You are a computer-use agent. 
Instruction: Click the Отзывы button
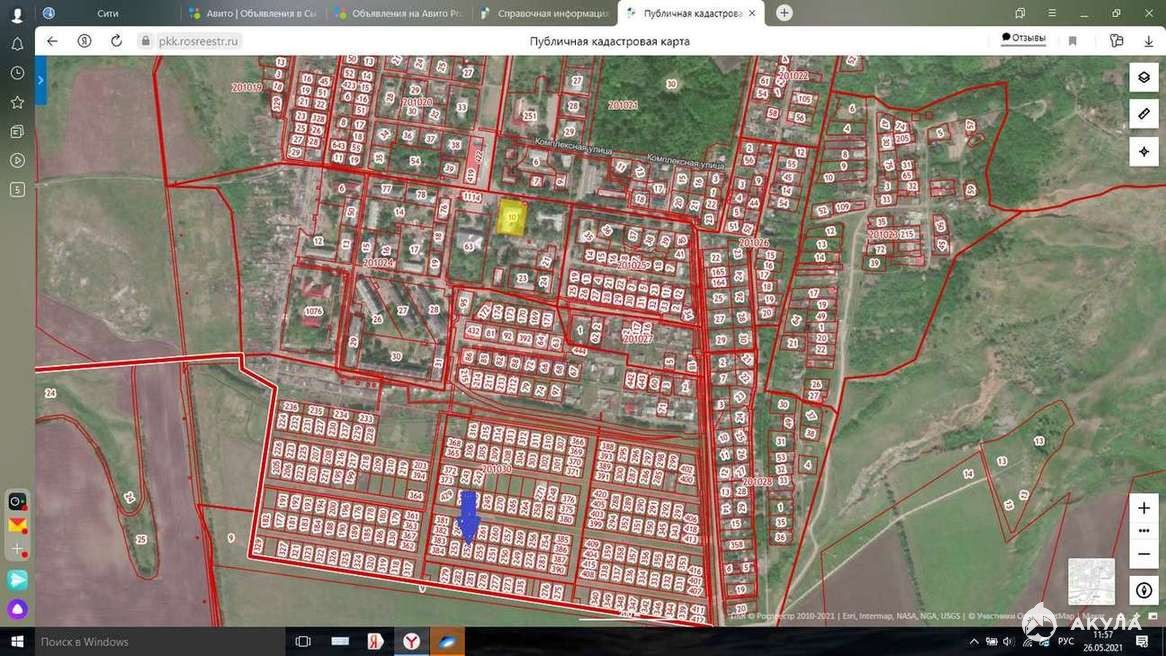click(x=1024, y=38)
